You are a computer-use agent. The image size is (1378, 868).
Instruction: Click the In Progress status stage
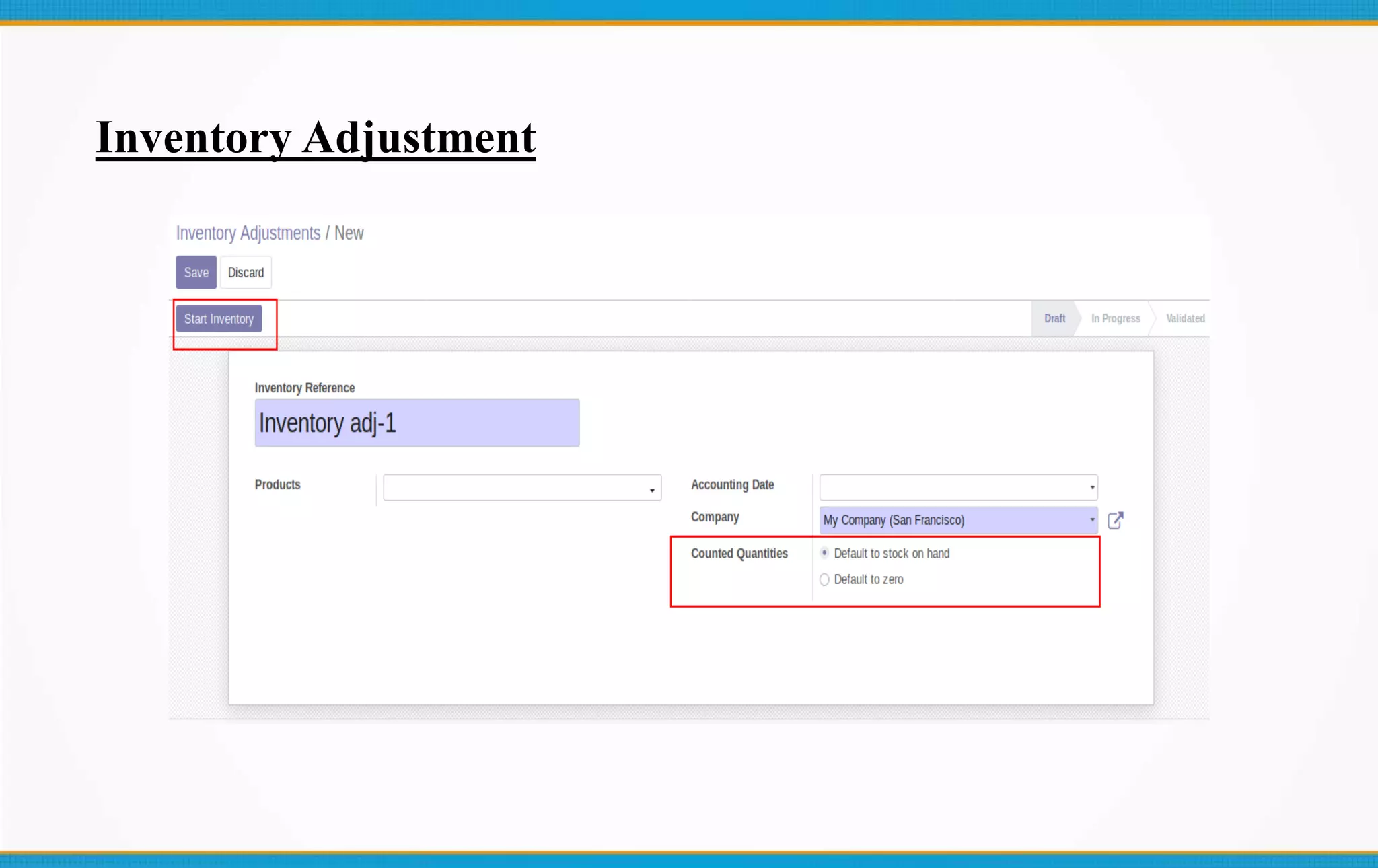click(1116, 318)
